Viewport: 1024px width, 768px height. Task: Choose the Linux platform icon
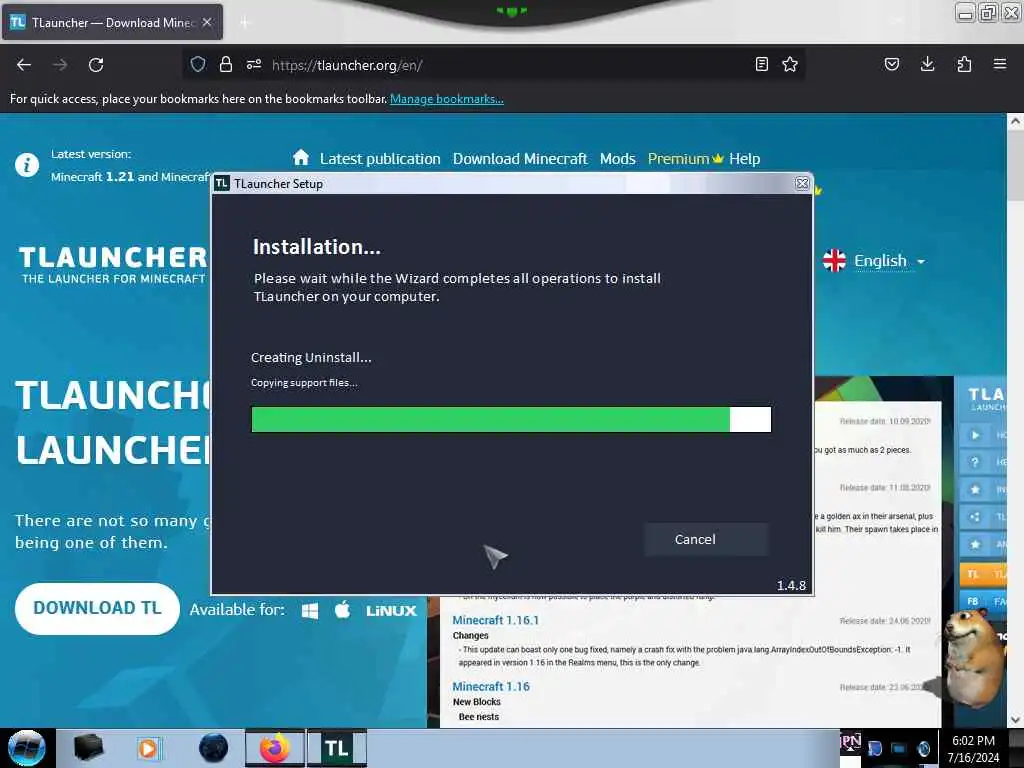(391, 611)
